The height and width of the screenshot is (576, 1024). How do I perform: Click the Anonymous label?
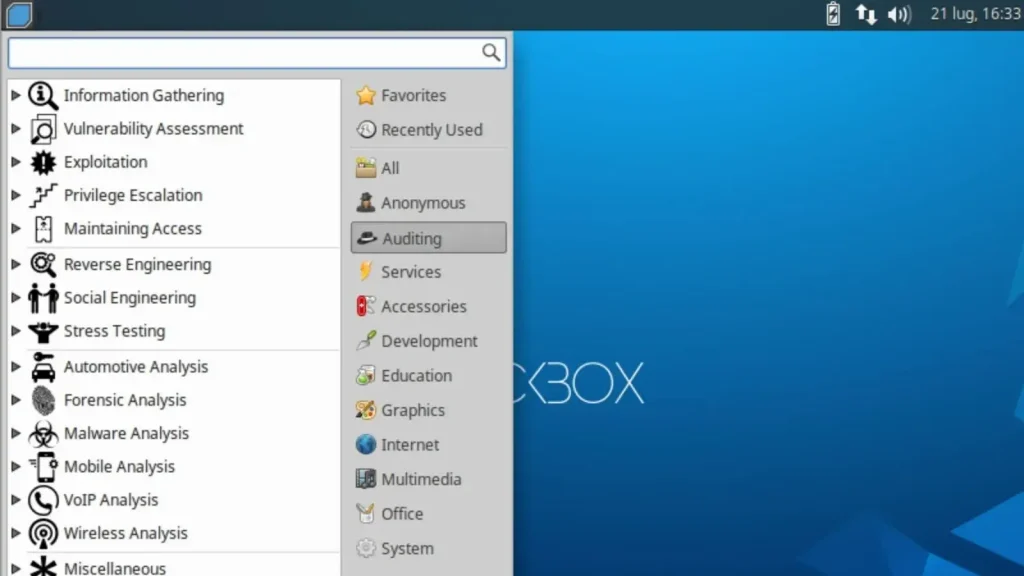[x=423, y=203]
